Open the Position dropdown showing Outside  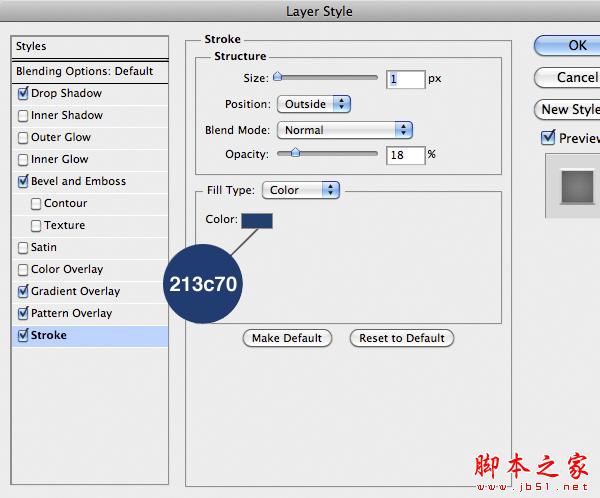[x=314, y=104]
